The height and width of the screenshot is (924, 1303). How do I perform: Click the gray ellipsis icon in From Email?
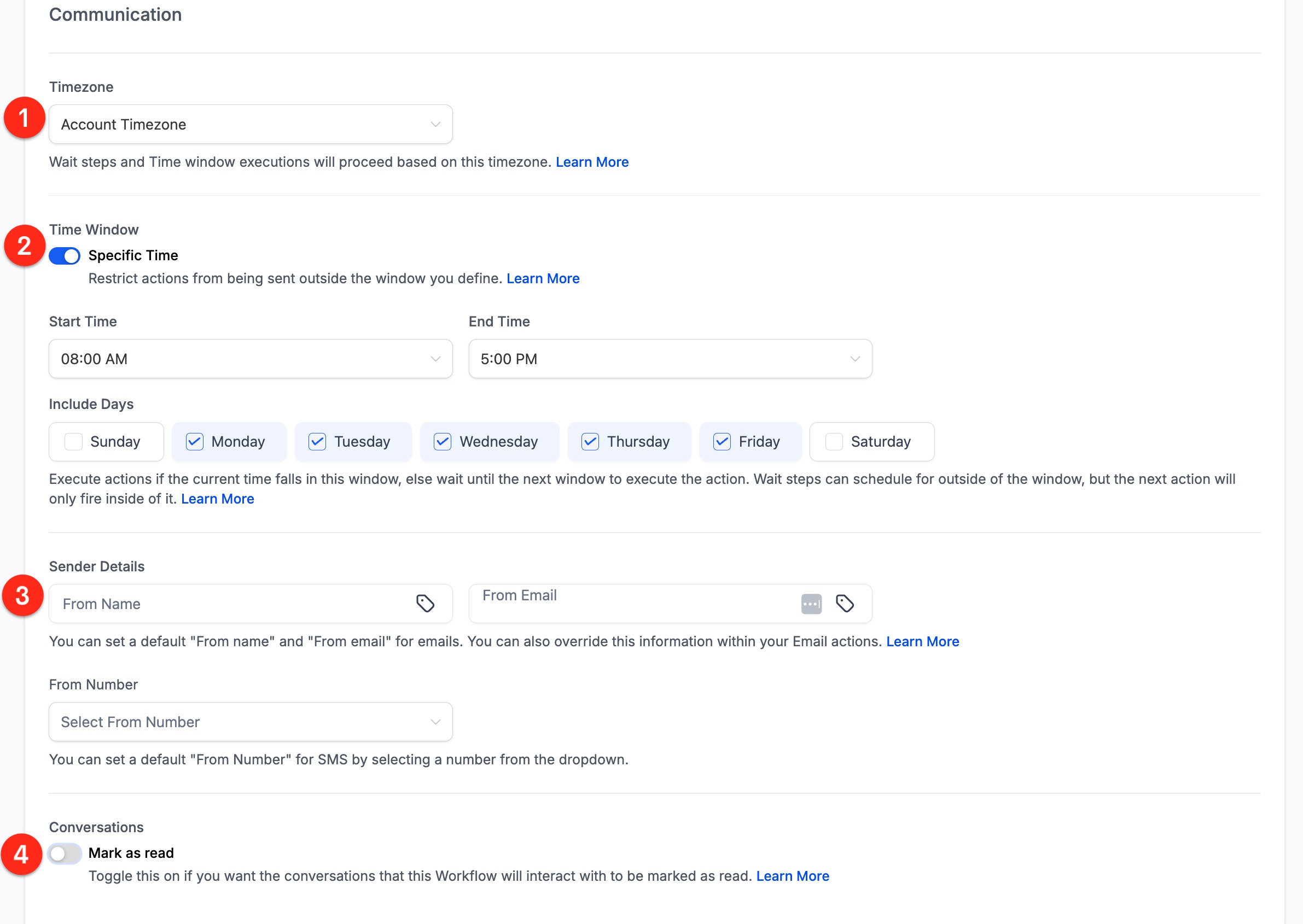(811, 604)
